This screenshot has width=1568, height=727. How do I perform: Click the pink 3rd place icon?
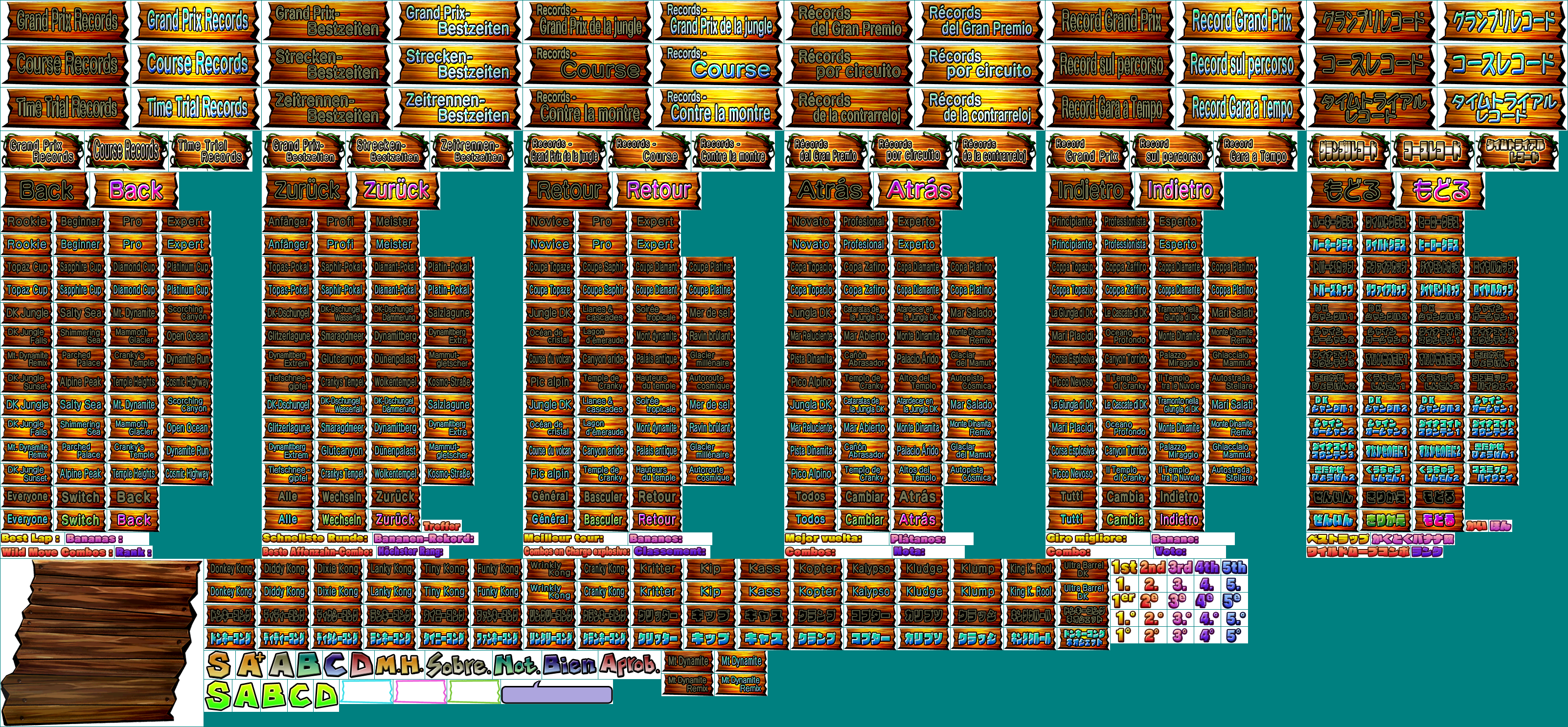coord(1180,568)
